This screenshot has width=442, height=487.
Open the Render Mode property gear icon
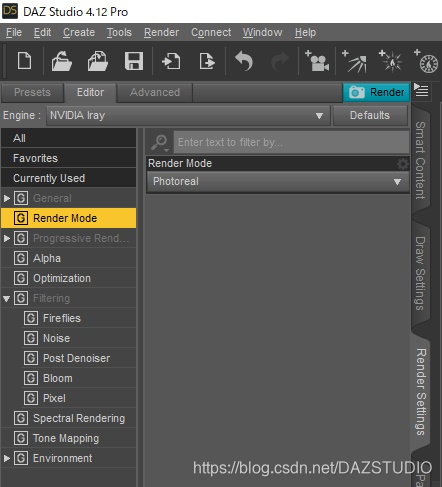403,164
